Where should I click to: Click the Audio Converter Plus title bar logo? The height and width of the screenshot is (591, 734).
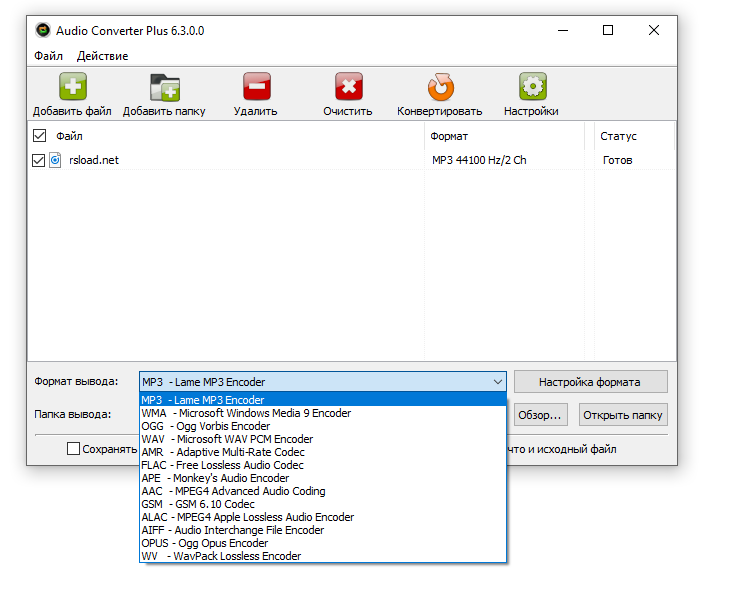(x=43, y=30)
